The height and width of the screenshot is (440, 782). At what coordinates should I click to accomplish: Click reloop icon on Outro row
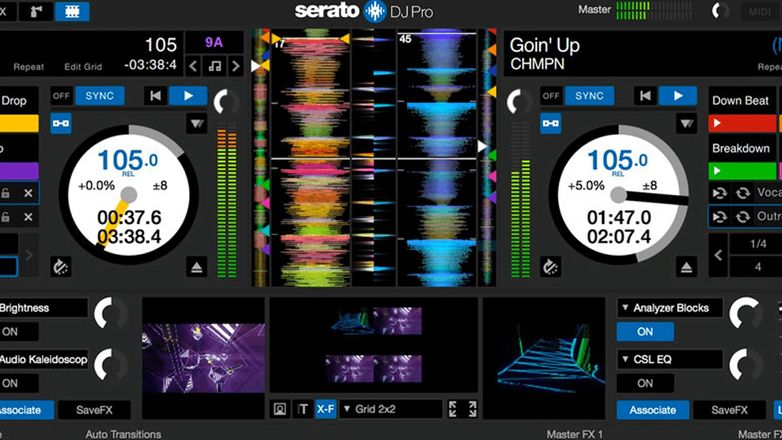coord(743,217)
